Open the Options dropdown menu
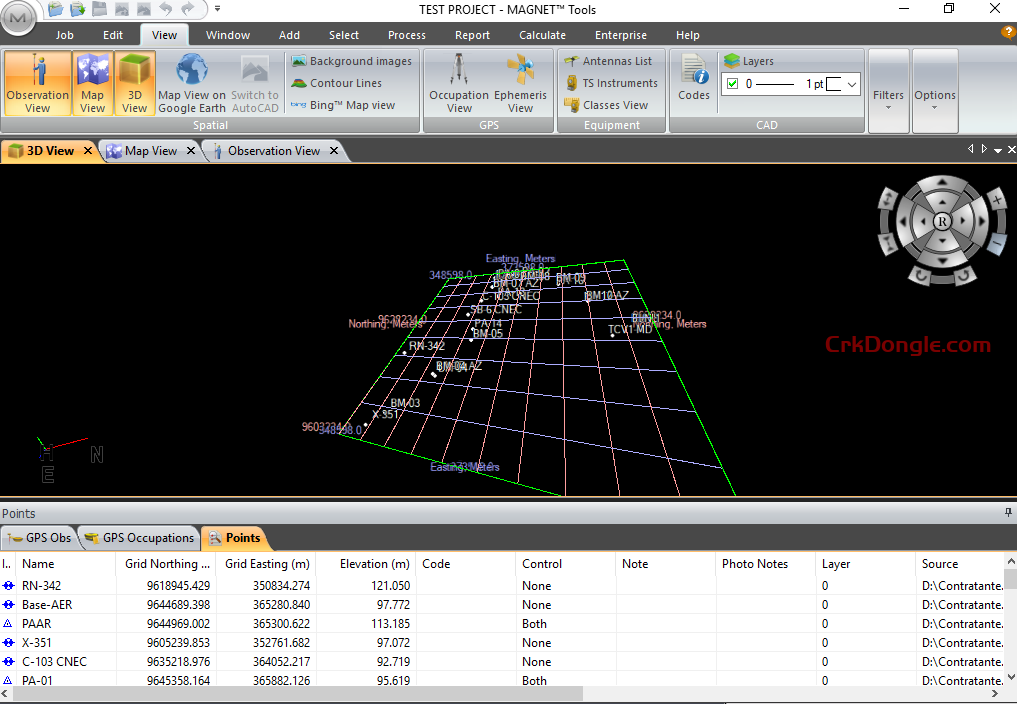The width and height of the screenshot is (1017, 704). pos(934,90)
